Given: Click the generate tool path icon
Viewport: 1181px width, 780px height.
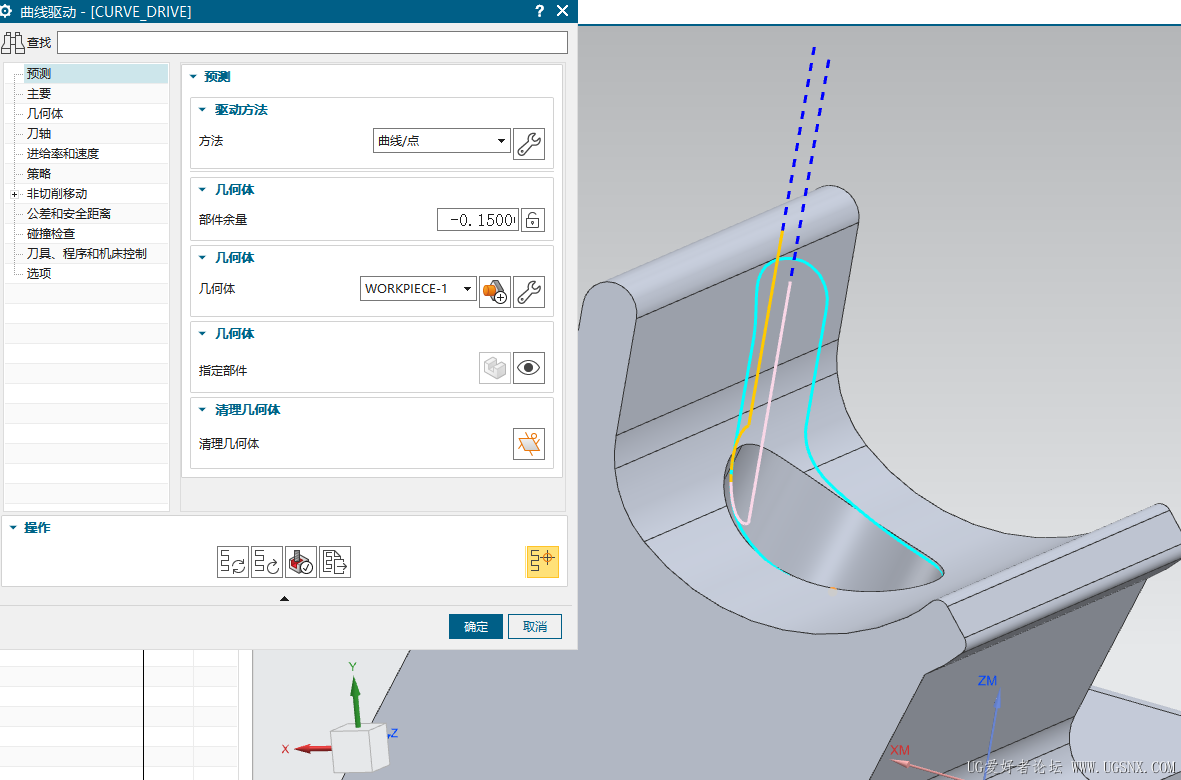Looking at the screenshot, I should point(232,562).
